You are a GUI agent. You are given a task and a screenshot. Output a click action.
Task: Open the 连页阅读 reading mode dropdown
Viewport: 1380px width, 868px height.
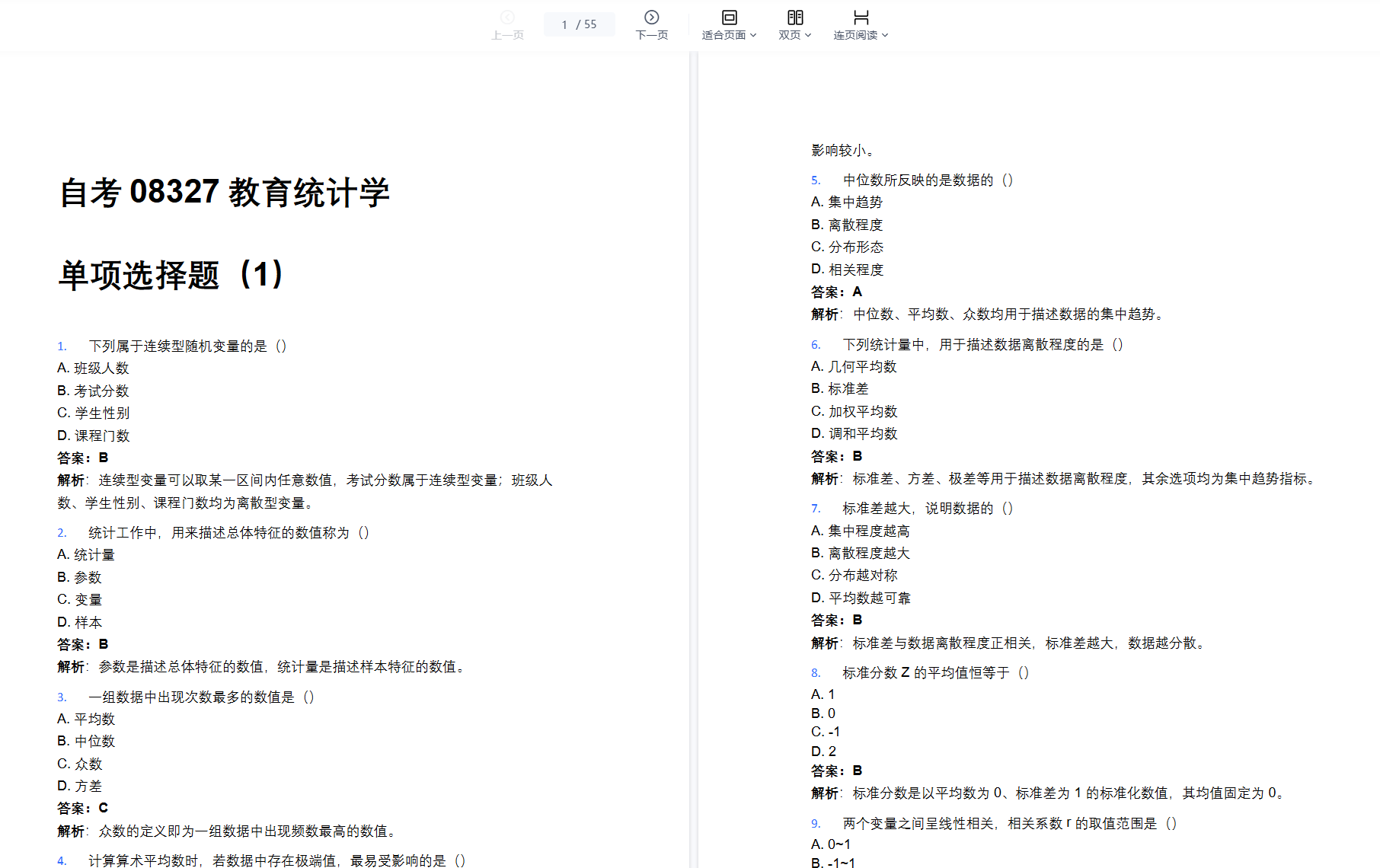886,35
